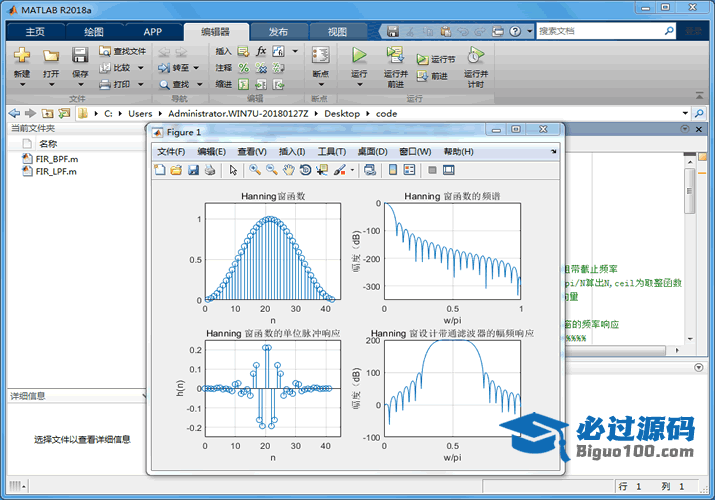This screenshot has width=715, height=500.
Task: Click the fx insert function icon
Action: coord(261,51)
